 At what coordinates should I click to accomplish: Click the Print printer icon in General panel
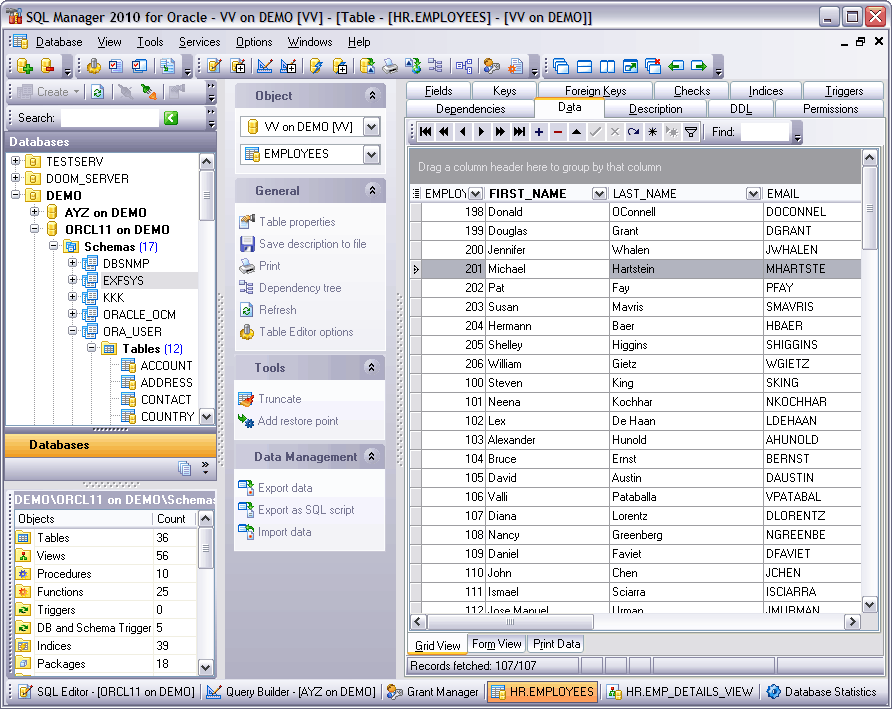247,266
